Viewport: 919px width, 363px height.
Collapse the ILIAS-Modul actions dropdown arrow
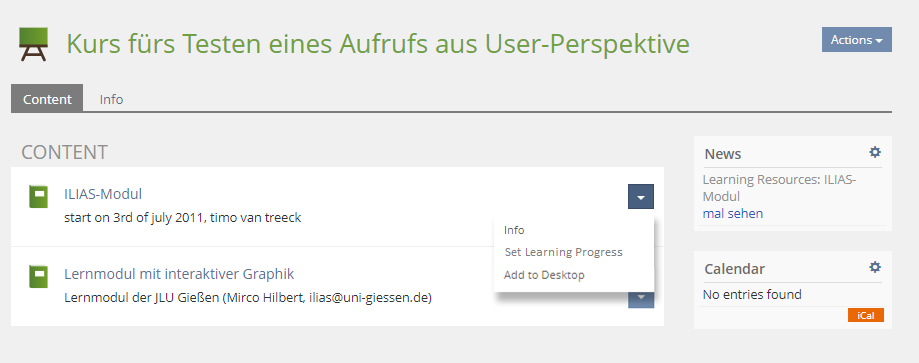coord(641,197)
